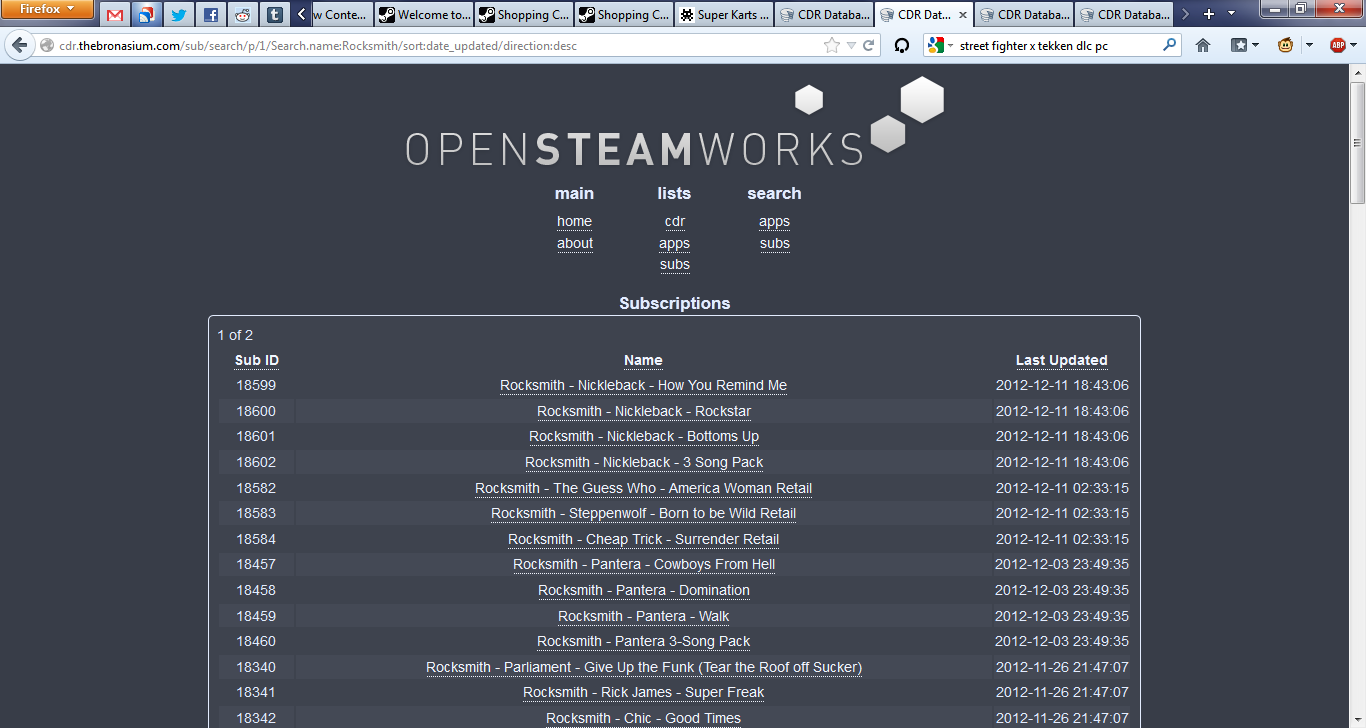Screen dimensions: 1366x728
Task: Open the 'about' link under main
Action: pos(575,244)
